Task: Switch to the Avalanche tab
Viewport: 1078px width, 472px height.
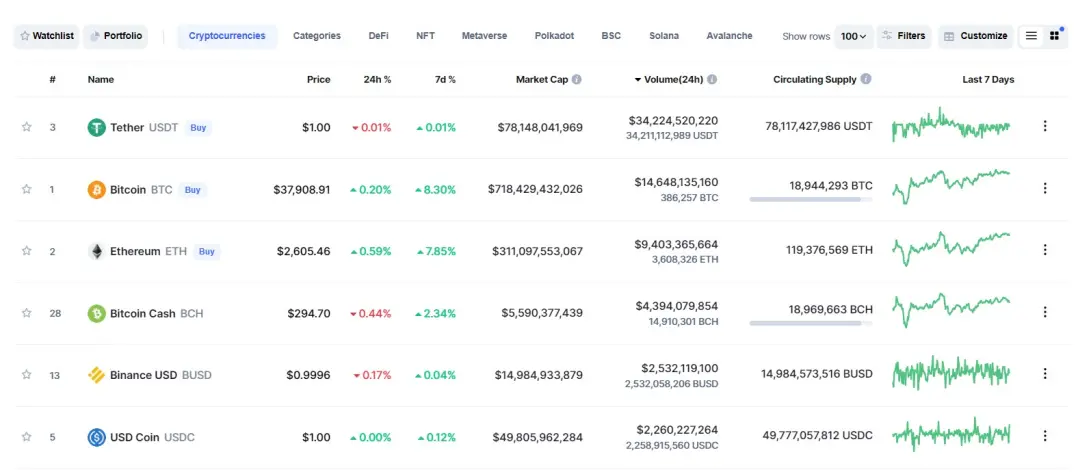Action: 729,36
